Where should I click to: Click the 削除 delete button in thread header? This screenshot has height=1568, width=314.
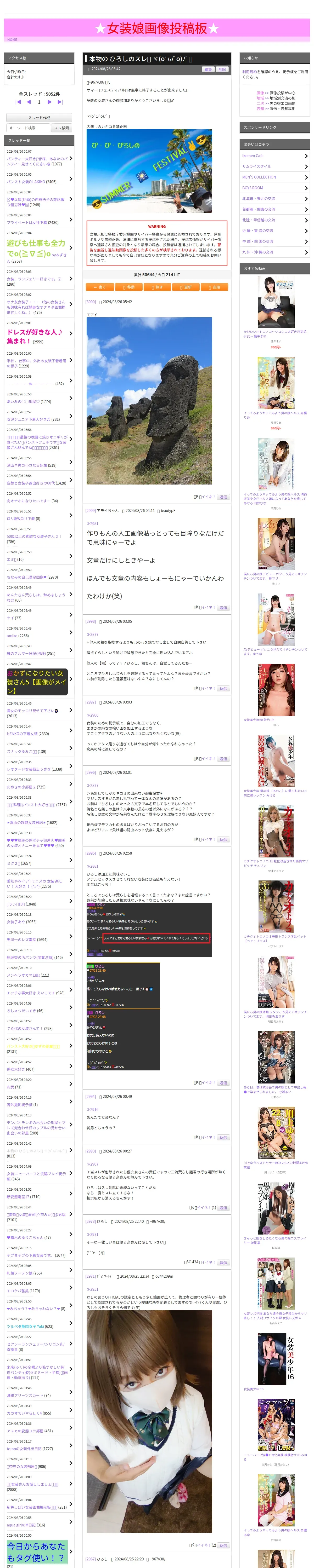pos(222,70)
